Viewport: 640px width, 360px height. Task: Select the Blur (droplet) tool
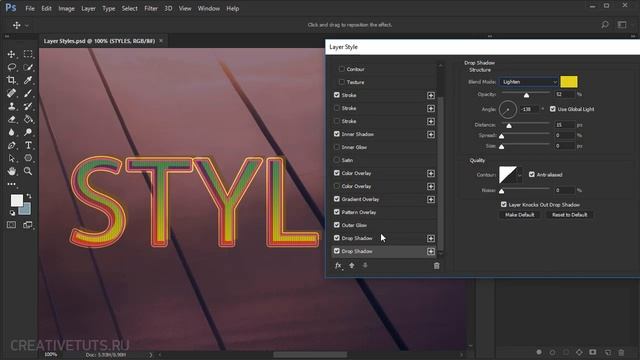pyautogui.click(x=11, y=132)
